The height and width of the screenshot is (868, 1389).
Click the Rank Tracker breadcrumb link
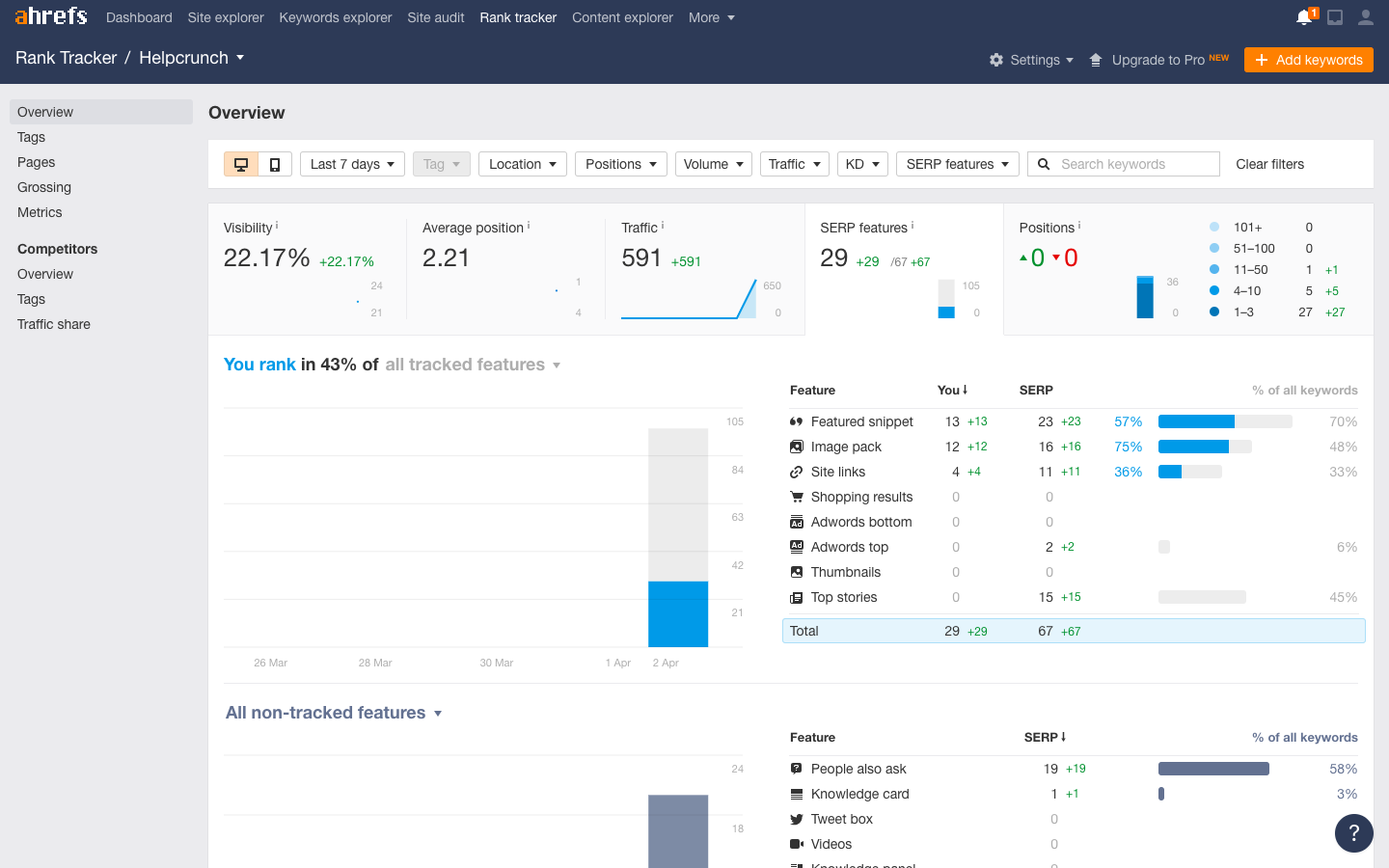pos(66,58)
